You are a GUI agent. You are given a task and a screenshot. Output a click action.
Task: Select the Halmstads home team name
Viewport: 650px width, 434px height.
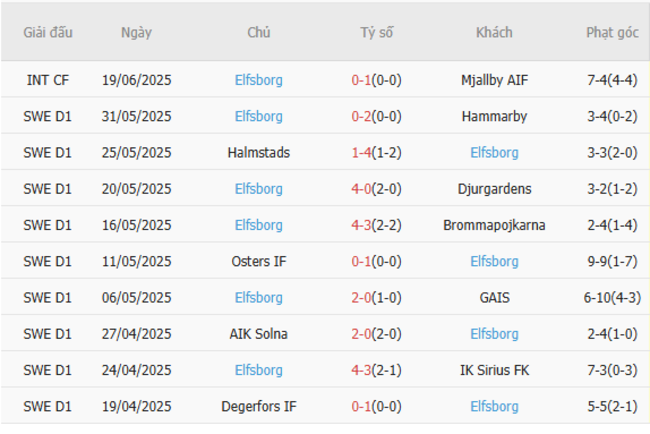[259, 153]
